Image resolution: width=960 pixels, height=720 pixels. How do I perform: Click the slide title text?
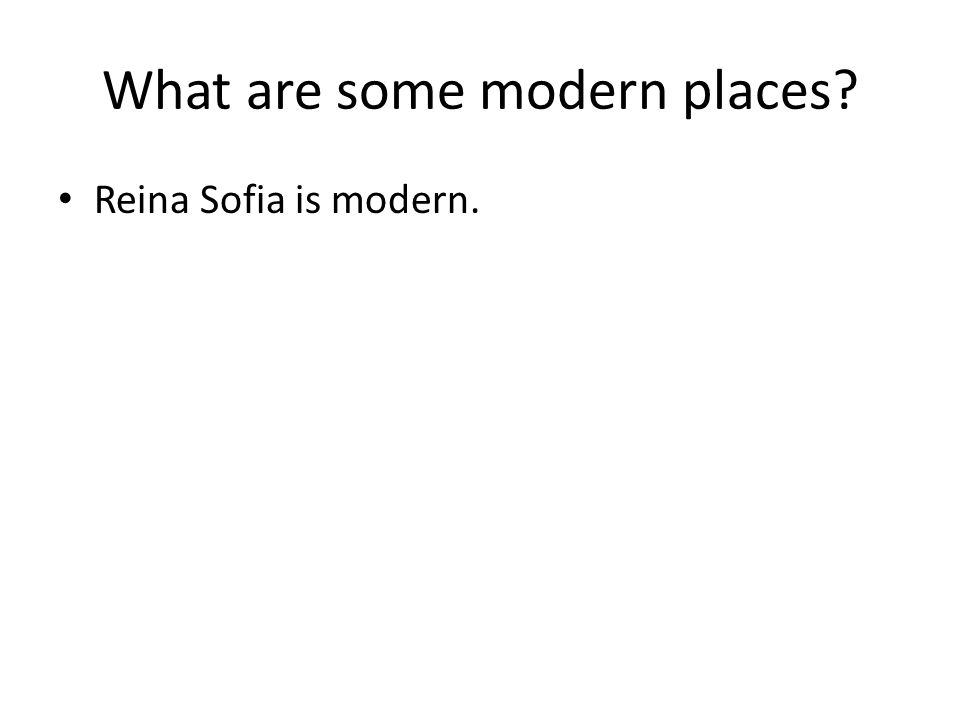click(481, 92)
